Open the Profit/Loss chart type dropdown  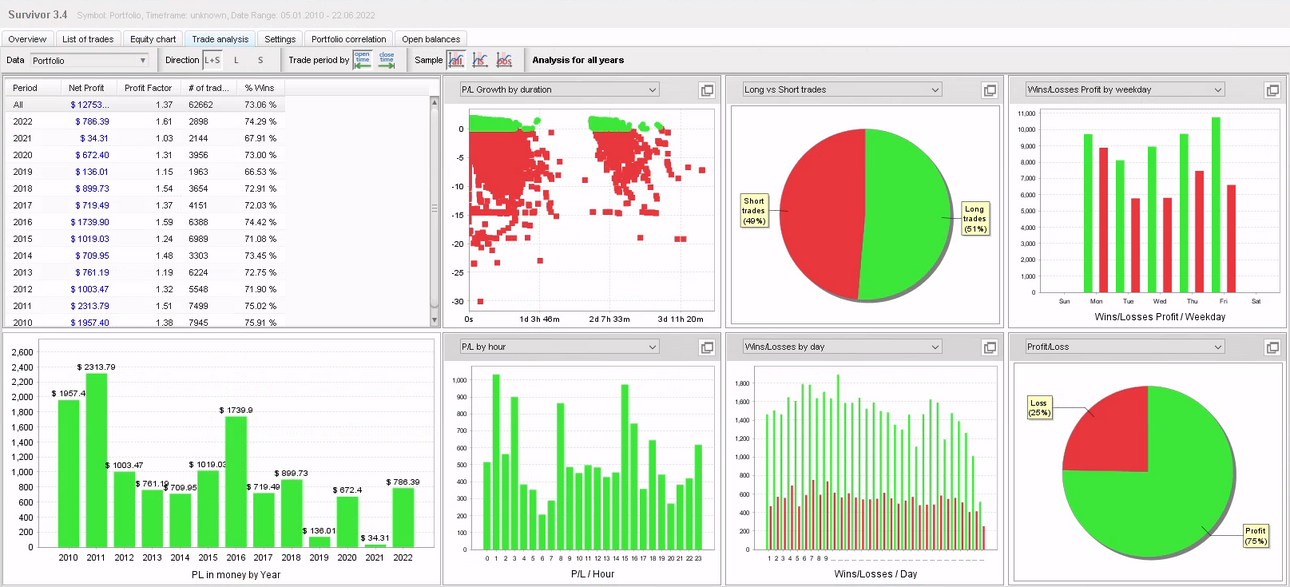(1124, 347)
